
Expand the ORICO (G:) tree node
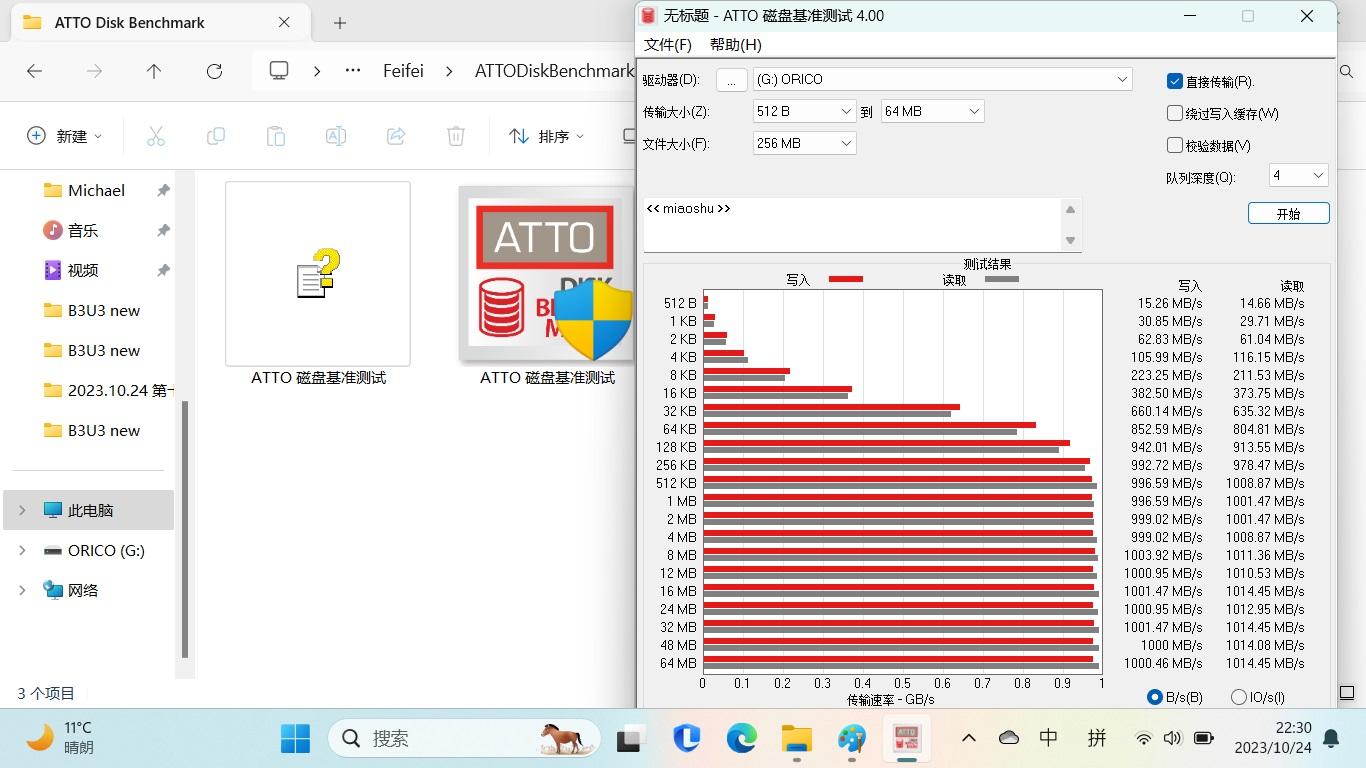click(23, 550)
